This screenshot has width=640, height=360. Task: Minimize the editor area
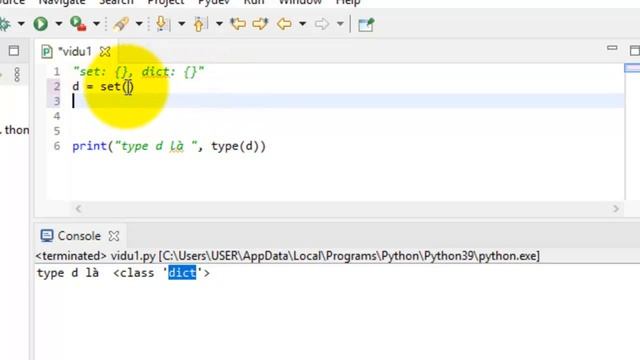[x=612, y=48]
